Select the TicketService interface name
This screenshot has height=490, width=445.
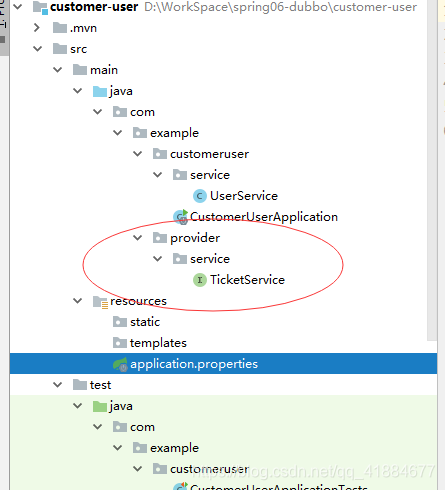[247, 280]
